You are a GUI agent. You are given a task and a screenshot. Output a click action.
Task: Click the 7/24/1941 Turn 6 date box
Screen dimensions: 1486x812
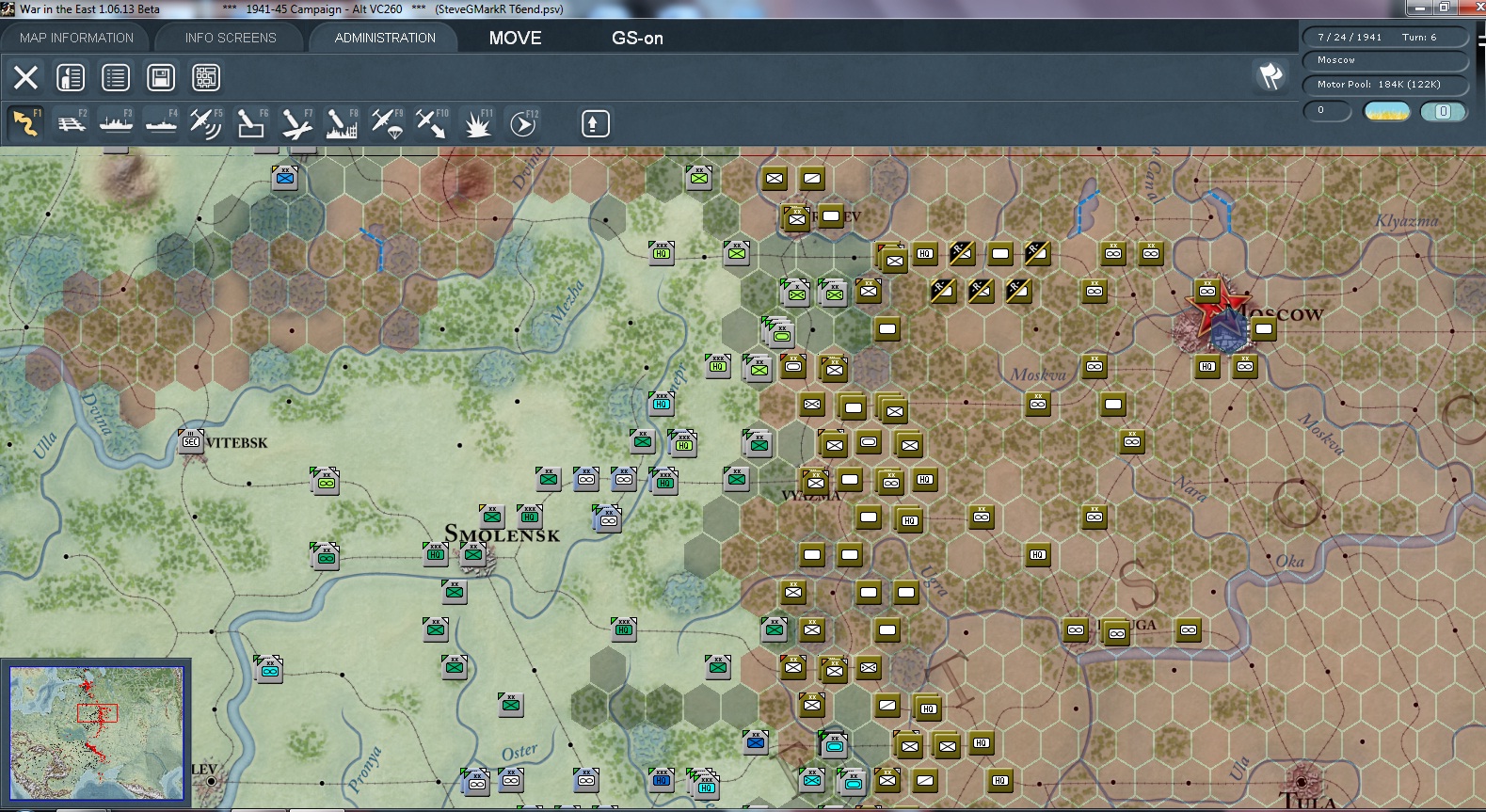(x=1385, y=37)
